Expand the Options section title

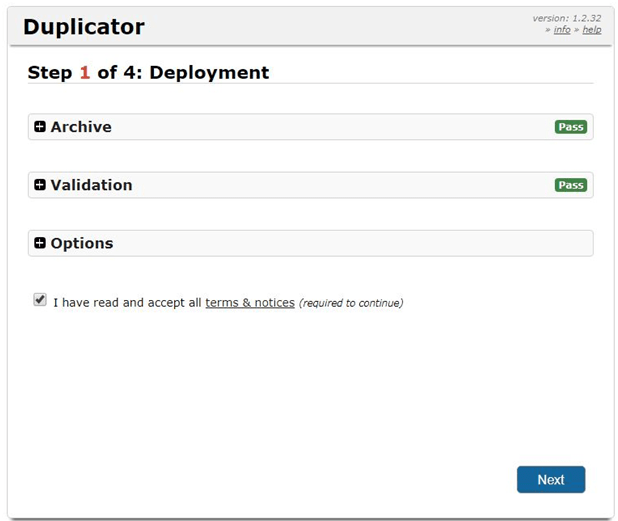pyautogui.click(x=82, y=243)
